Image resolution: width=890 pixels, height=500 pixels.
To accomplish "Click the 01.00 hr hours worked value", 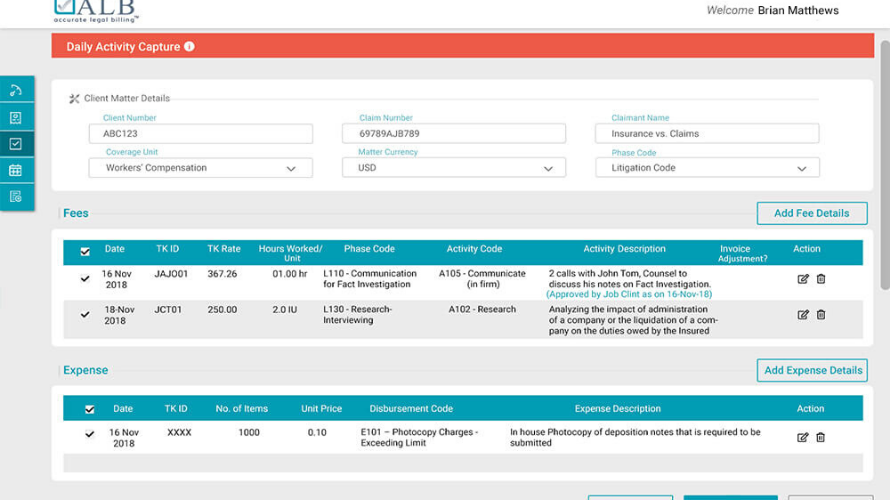I will [289, 274].
